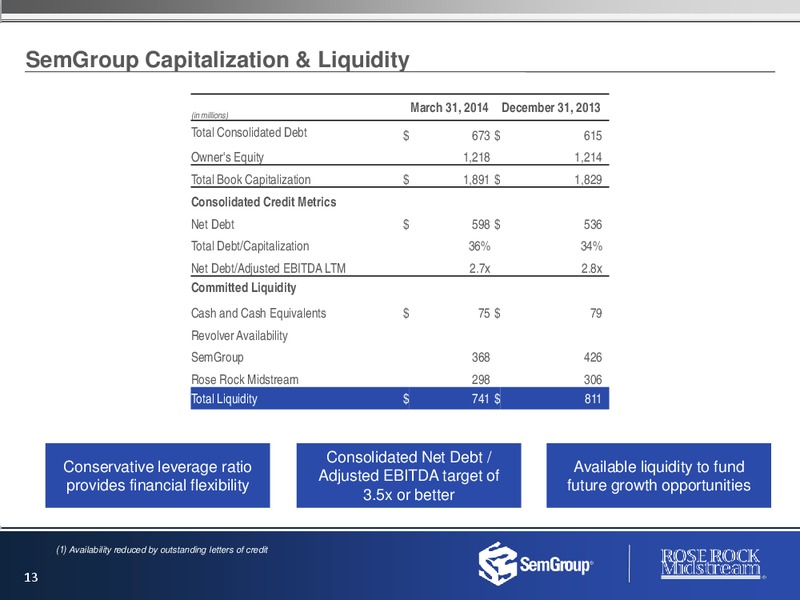Select 'Total Debt/Capitalization' label
This screenshot has width=800, height=600.
[x=250, y=246]
